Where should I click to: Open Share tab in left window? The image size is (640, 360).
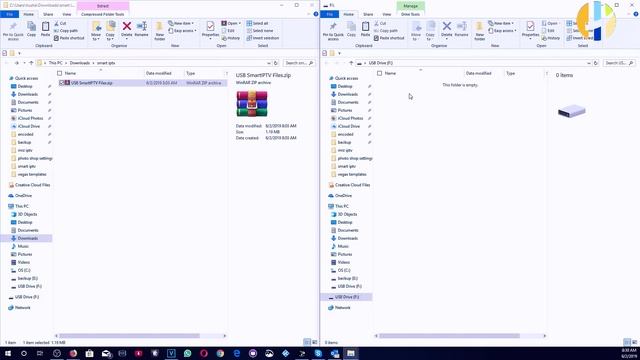(x=48, y=14)
